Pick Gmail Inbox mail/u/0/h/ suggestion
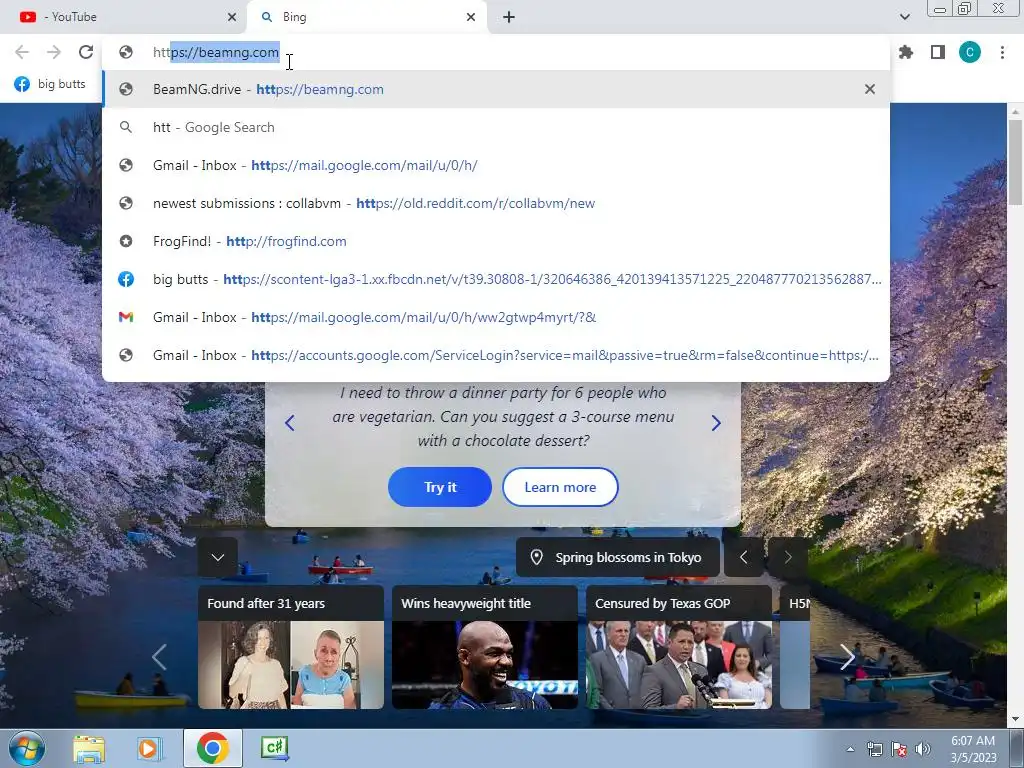The height and width of the screenshot is (768, 1024). tap(496, 165)
